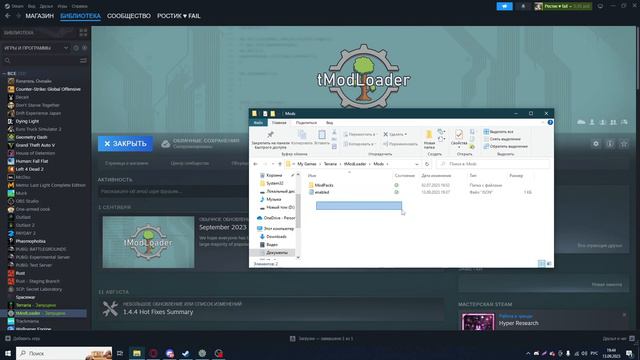Open the СООБЩЕСТВО community tab
The image size is (640, 360).
(129, 16)
